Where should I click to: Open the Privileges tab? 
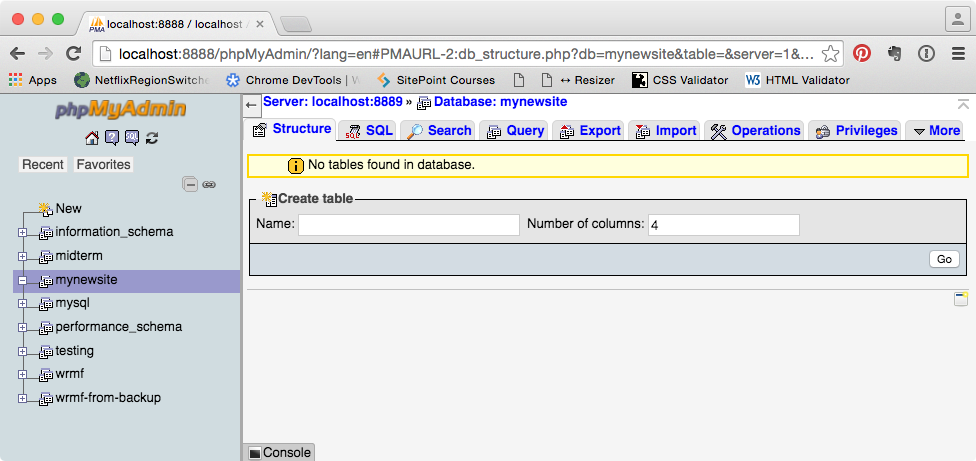tap(856, 131)
